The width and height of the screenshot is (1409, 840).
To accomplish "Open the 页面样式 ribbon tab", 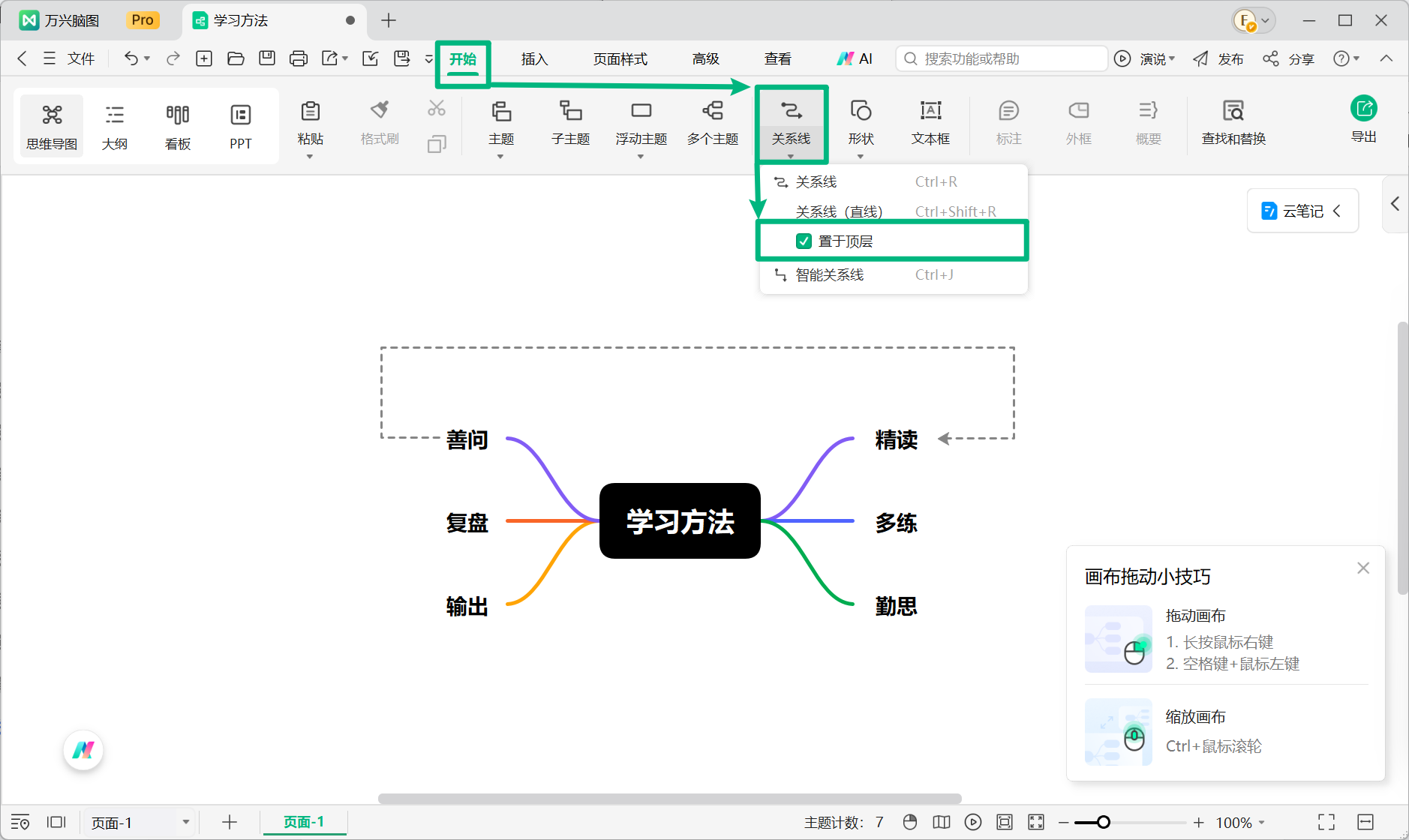I will [x=620, y=59].
